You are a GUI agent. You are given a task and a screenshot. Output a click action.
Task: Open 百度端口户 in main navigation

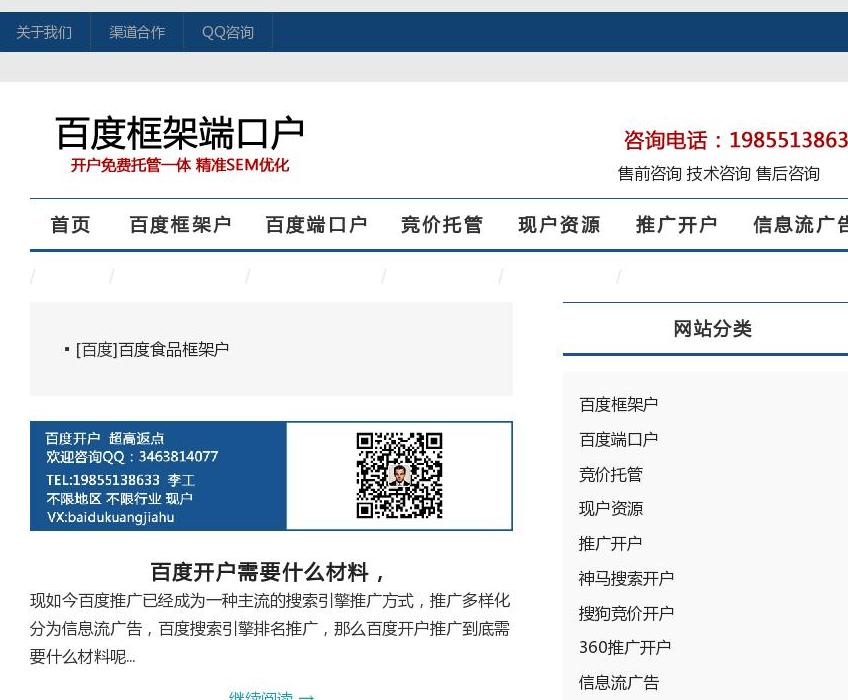click(316, 224)
